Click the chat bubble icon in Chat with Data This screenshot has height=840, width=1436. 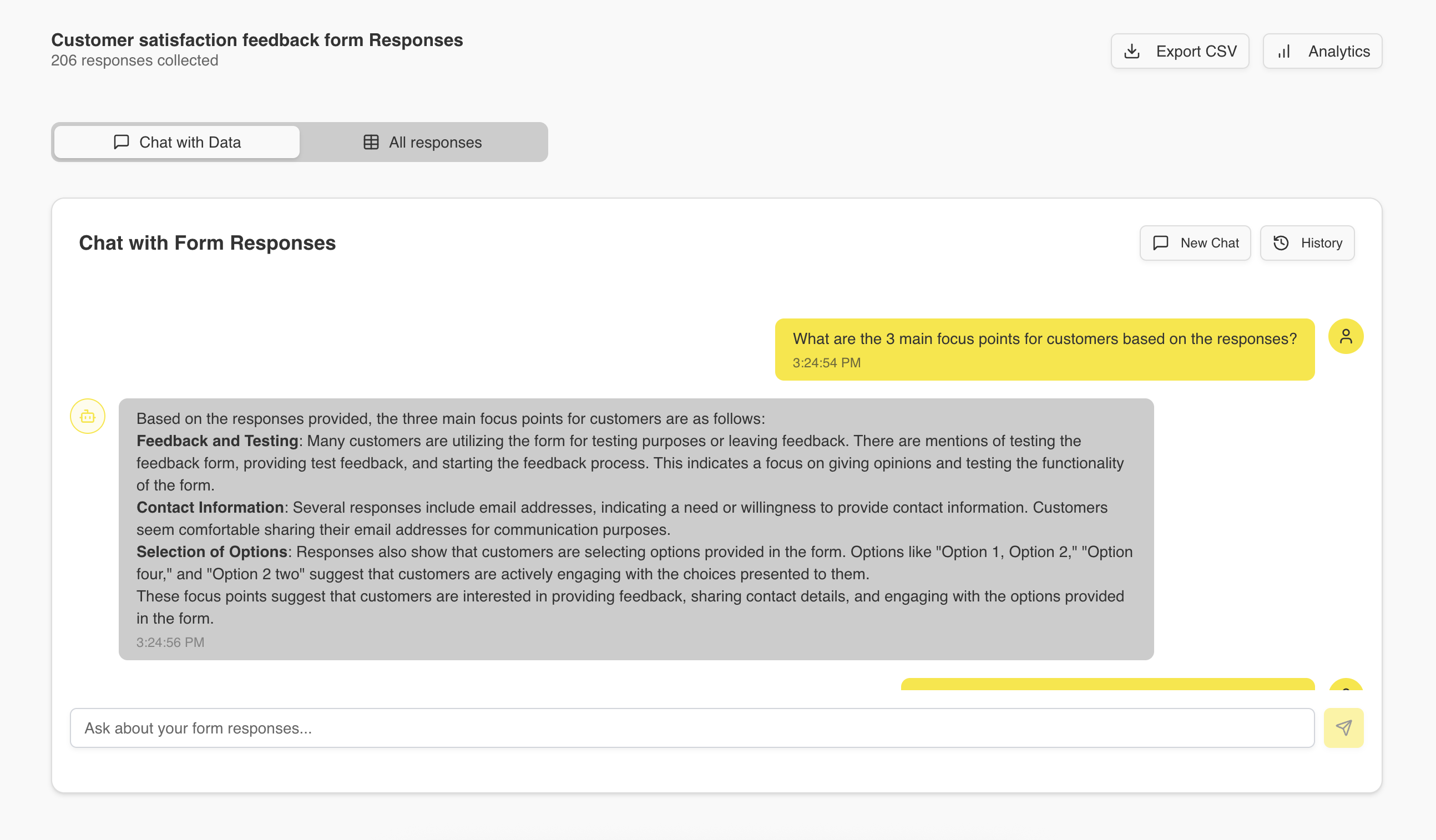pyautogui.click(x=122, y=142)
